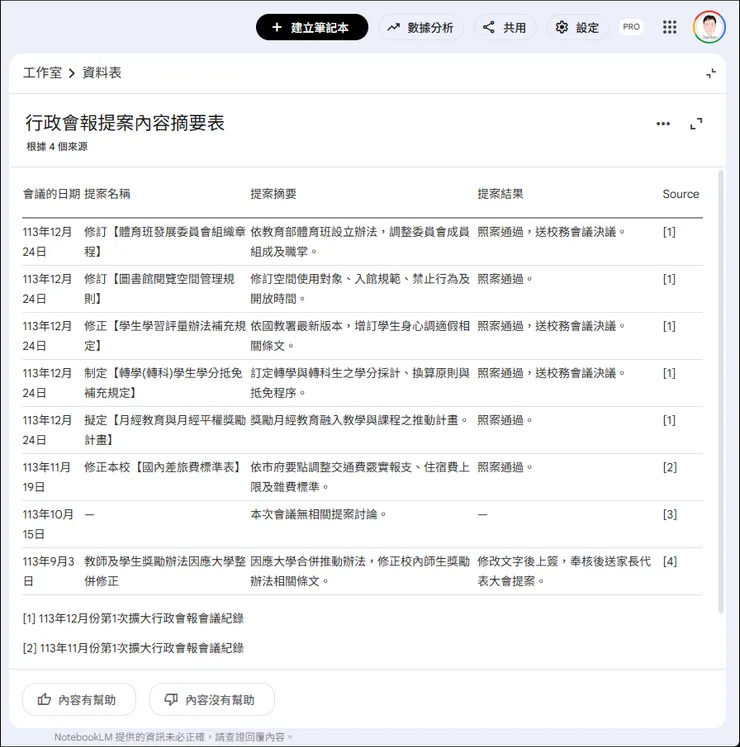Select the 修訂【體育班發展委員會組織章程】 cell
The height and width of the screenshot is (747, 740).
point(165,242)
